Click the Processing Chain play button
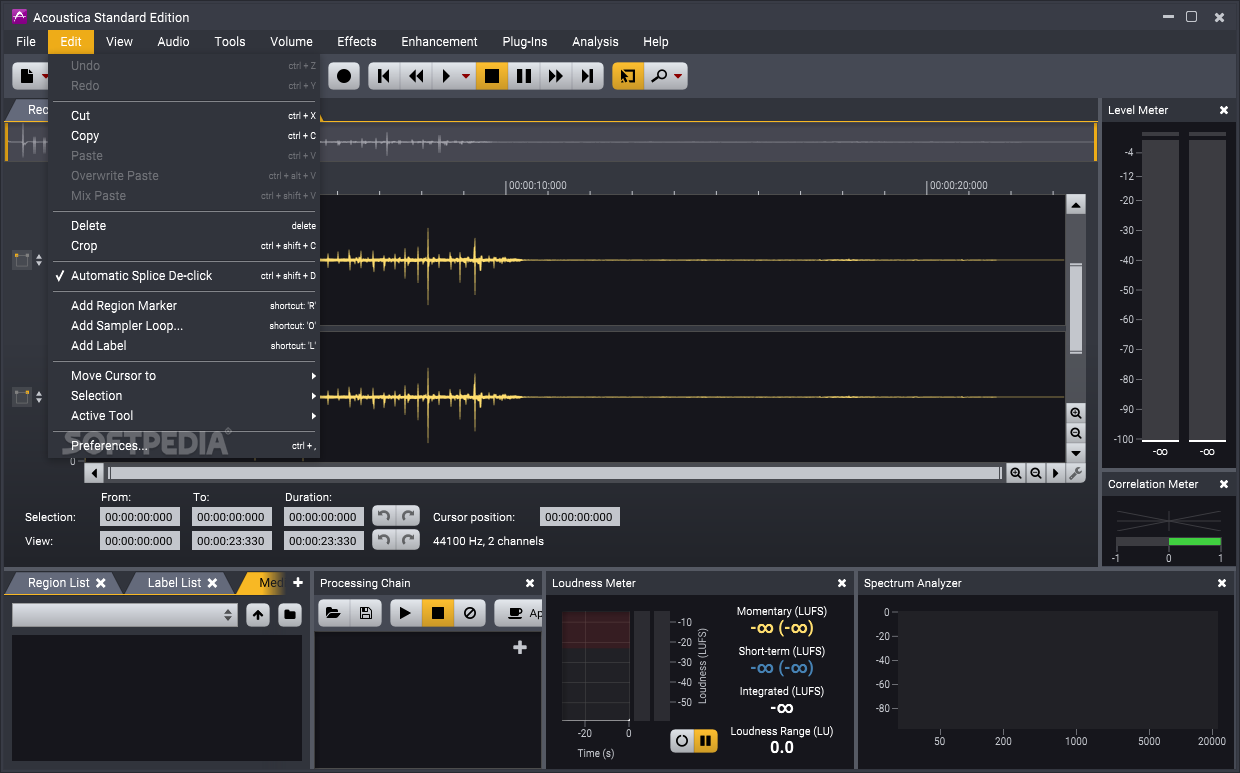Image resolution: width=1240 pixels, height=773 pixels. [x=405, y=614]
